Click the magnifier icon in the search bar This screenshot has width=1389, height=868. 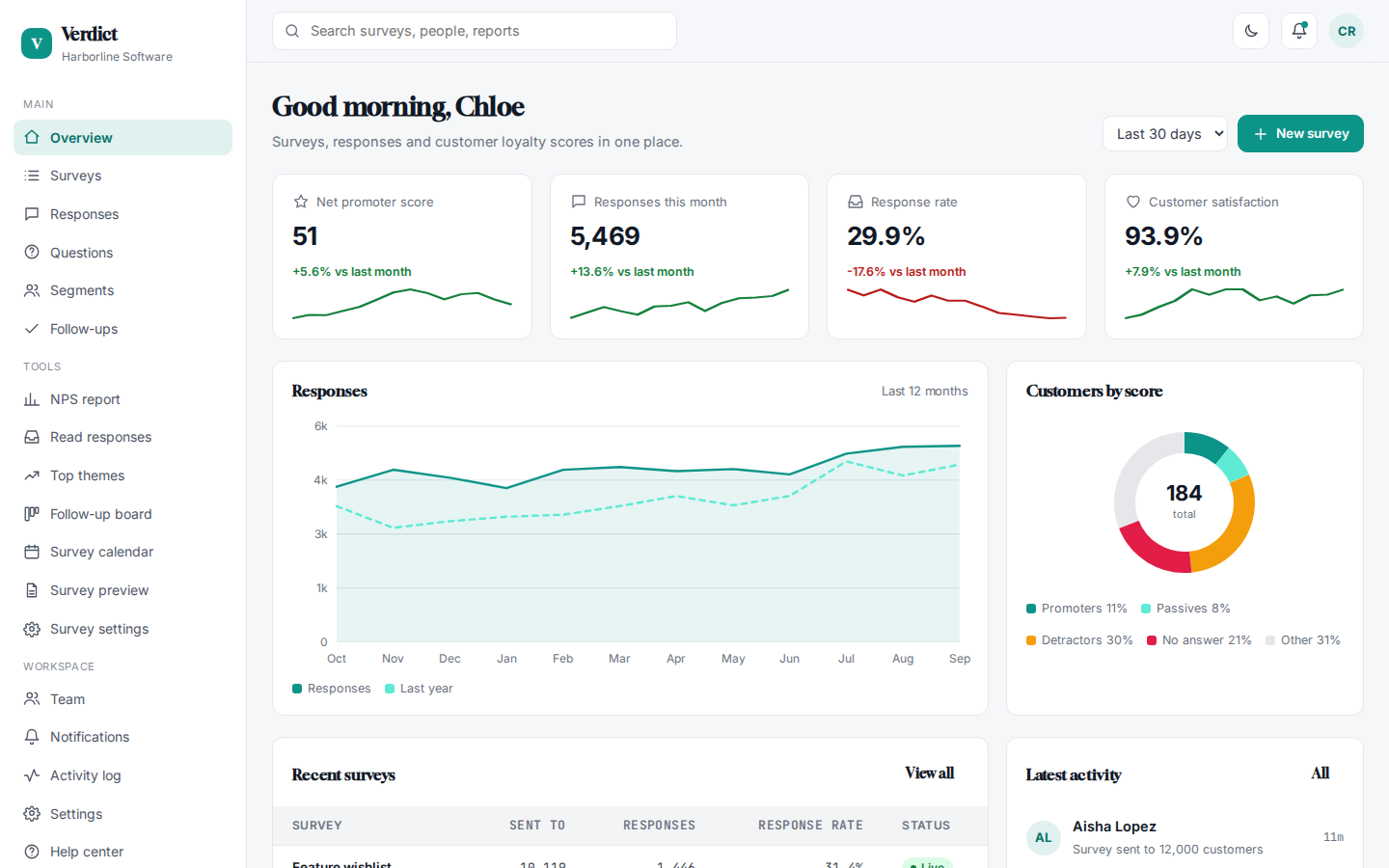[292, 31]
